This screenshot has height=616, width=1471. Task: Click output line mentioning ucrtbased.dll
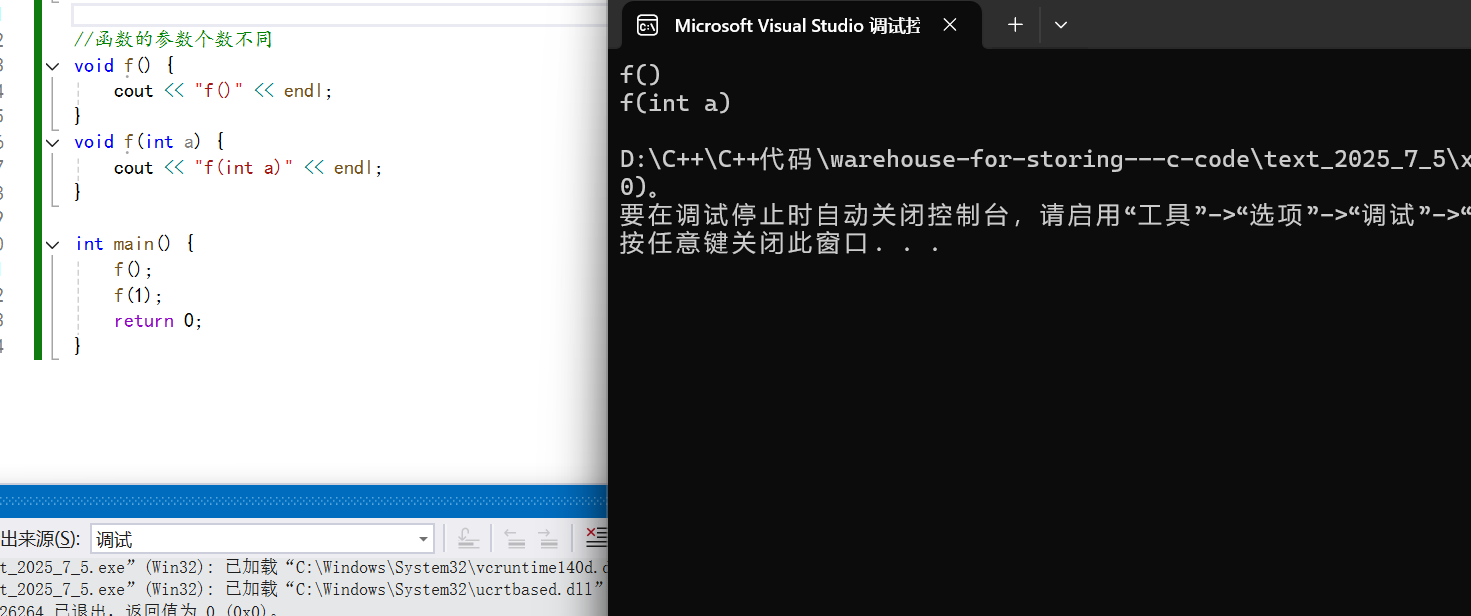click(x=303, y=589)
